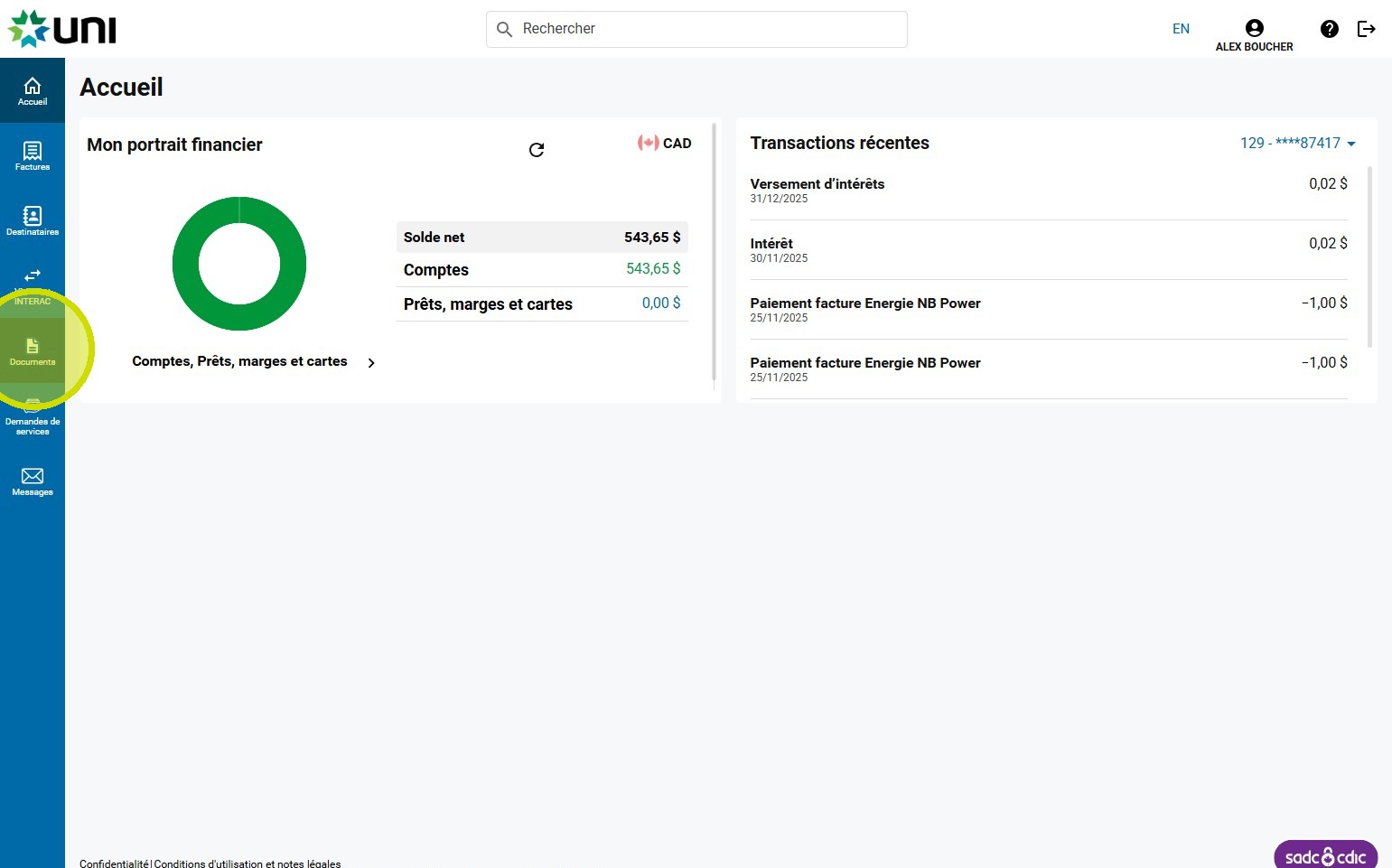Open the Documents sidebar icon

(x=33, y=351)
